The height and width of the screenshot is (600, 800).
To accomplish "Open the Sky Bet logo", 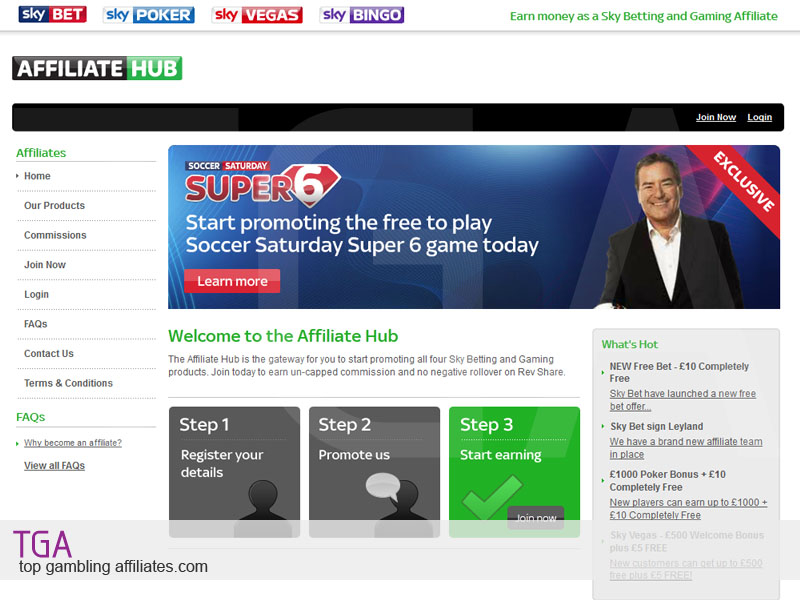I will (x=53, y=14).
